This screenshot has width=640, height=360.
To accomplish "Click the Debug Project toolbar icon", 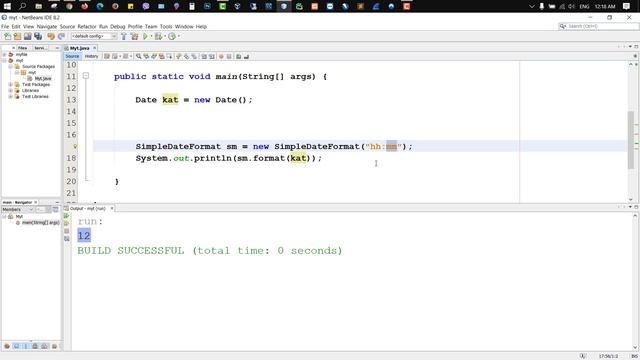I will tap(158, 36).
